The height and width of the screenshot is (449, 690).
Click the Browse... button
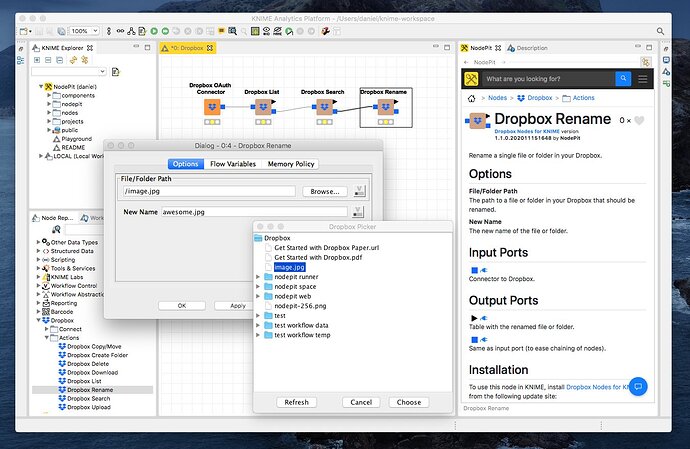click(x=325, y=191)
